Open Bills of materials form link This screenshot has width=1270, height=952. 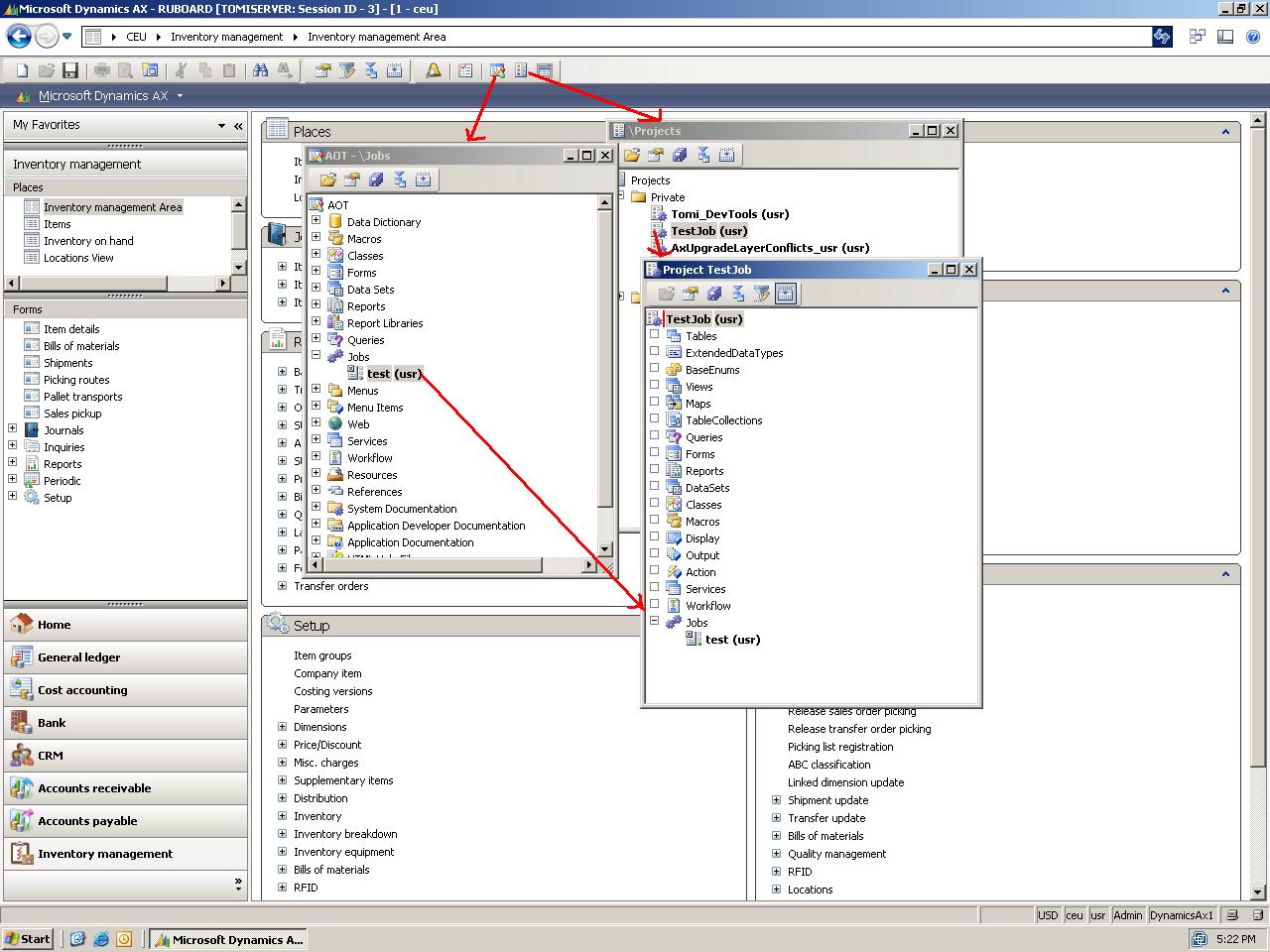pos(81,346)
